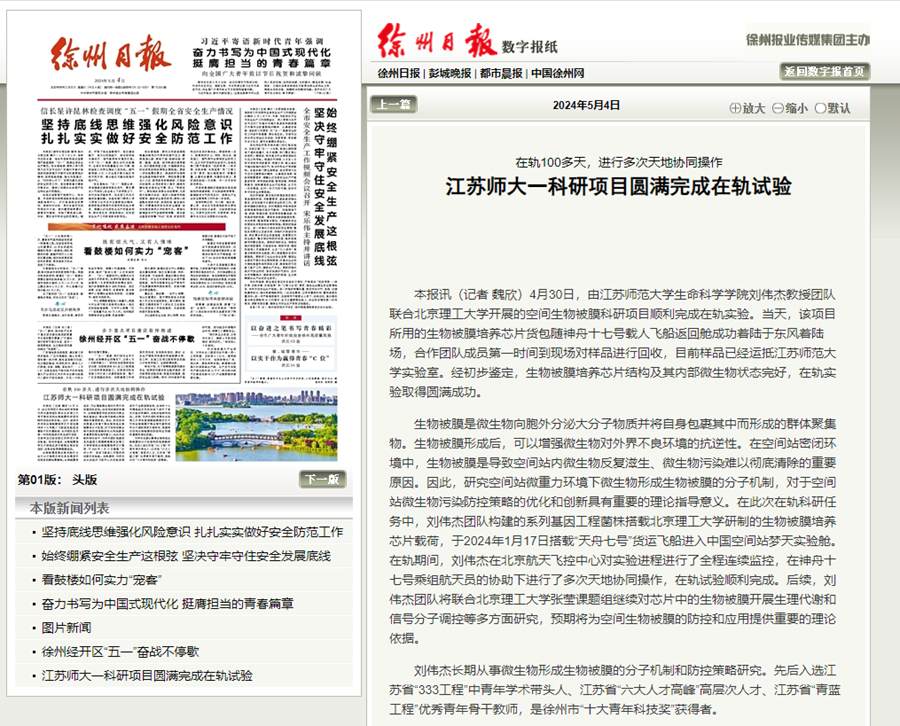Open the 彭城晚报 navigation link
Screen dimensions: 900x726
click(x=448, y=74)
